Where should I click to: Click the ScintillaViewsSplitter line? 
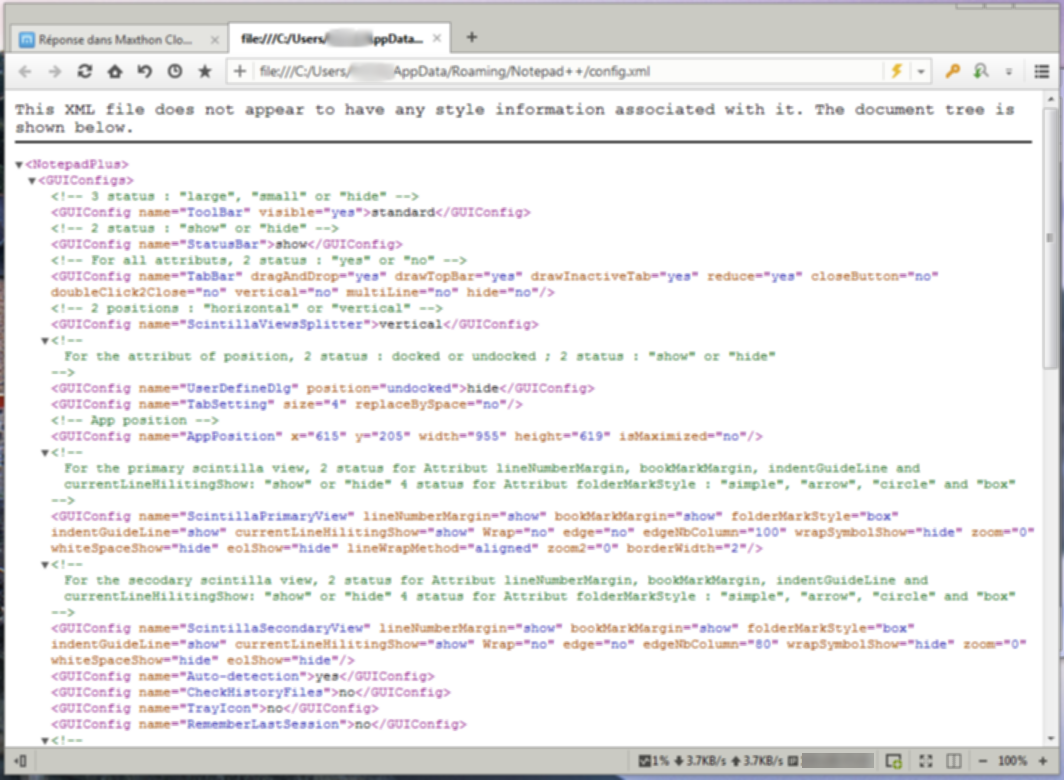(x=294, y=324)
